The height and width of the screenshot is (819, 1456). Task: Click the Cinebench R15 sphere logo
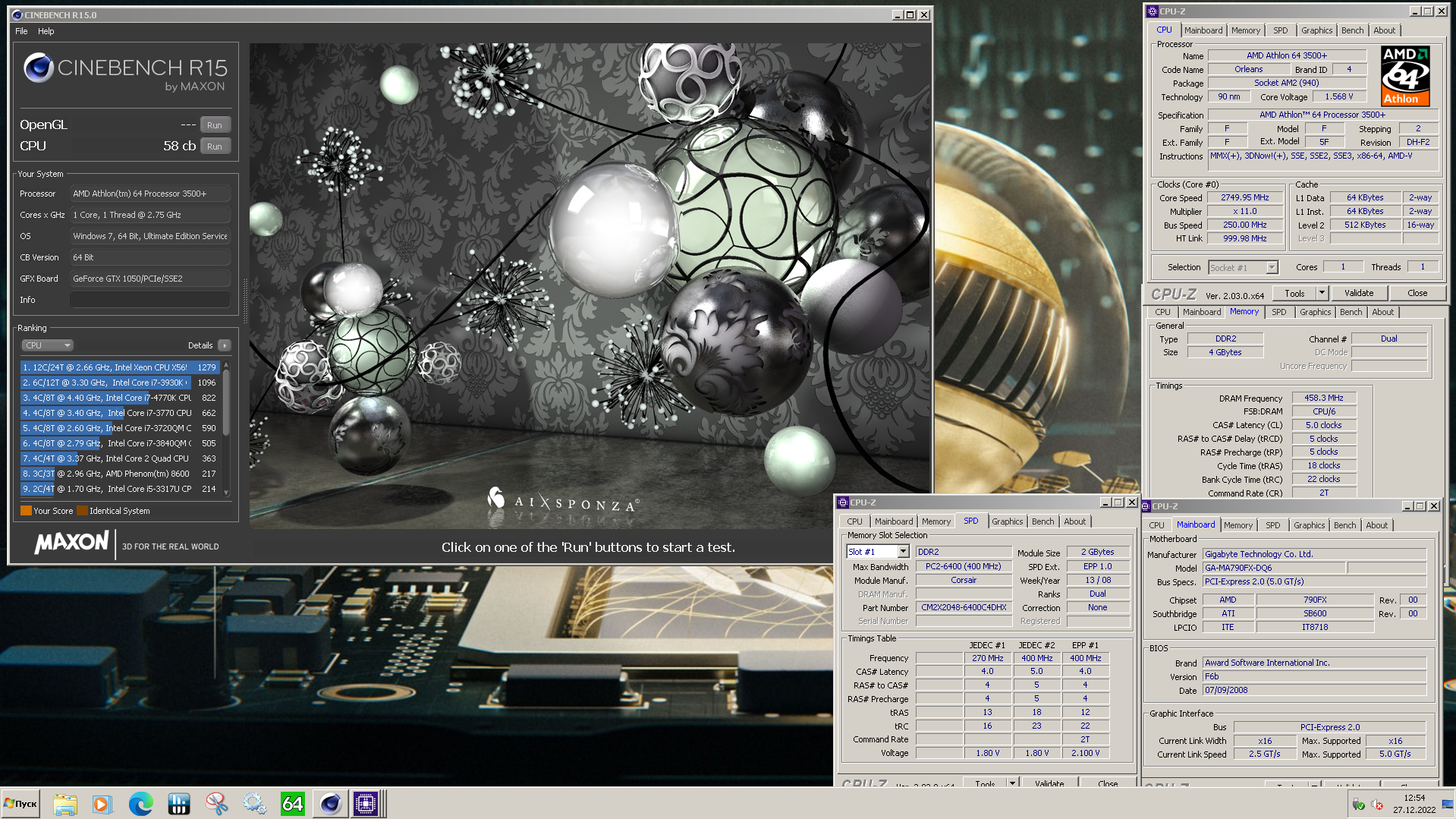coord(38,68)
